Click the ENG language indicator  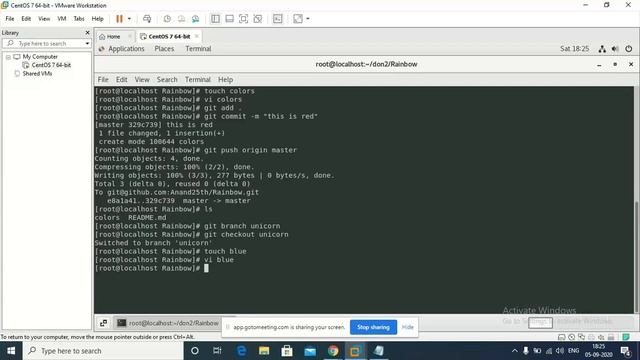tap(573, 351)
